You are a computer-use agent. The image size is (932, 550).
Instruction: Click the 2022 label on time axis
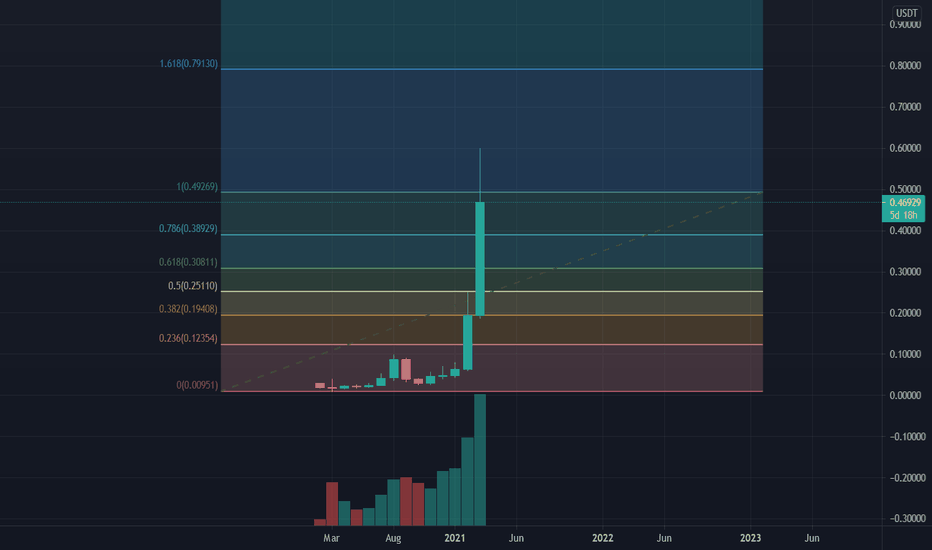click(x=602, y=538)
